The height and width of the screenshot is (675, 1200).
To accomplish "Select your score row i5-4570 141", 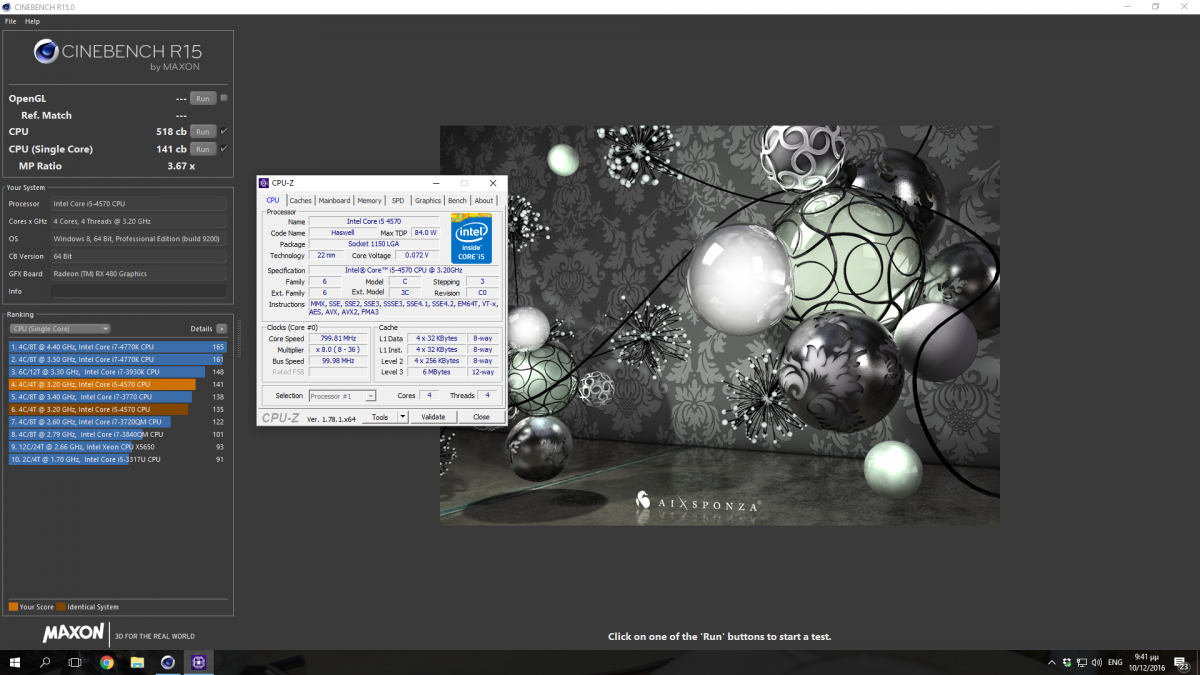I will [x=117, y=384].
